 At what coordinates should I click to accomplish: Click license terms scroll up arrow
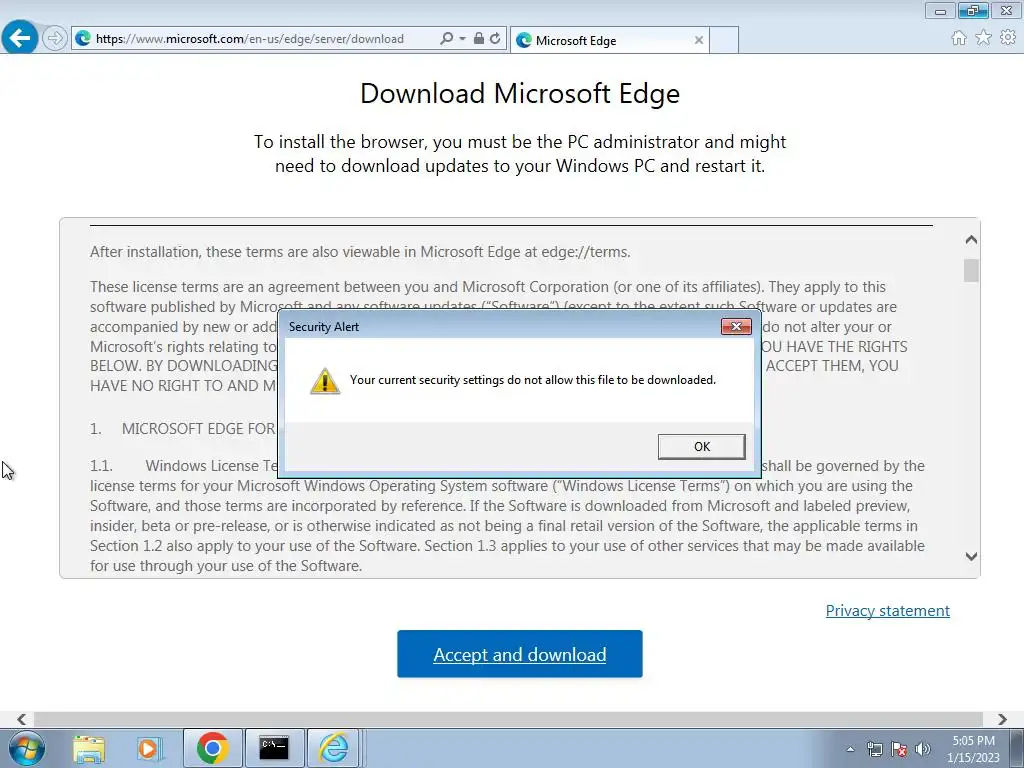click(971, 240)
